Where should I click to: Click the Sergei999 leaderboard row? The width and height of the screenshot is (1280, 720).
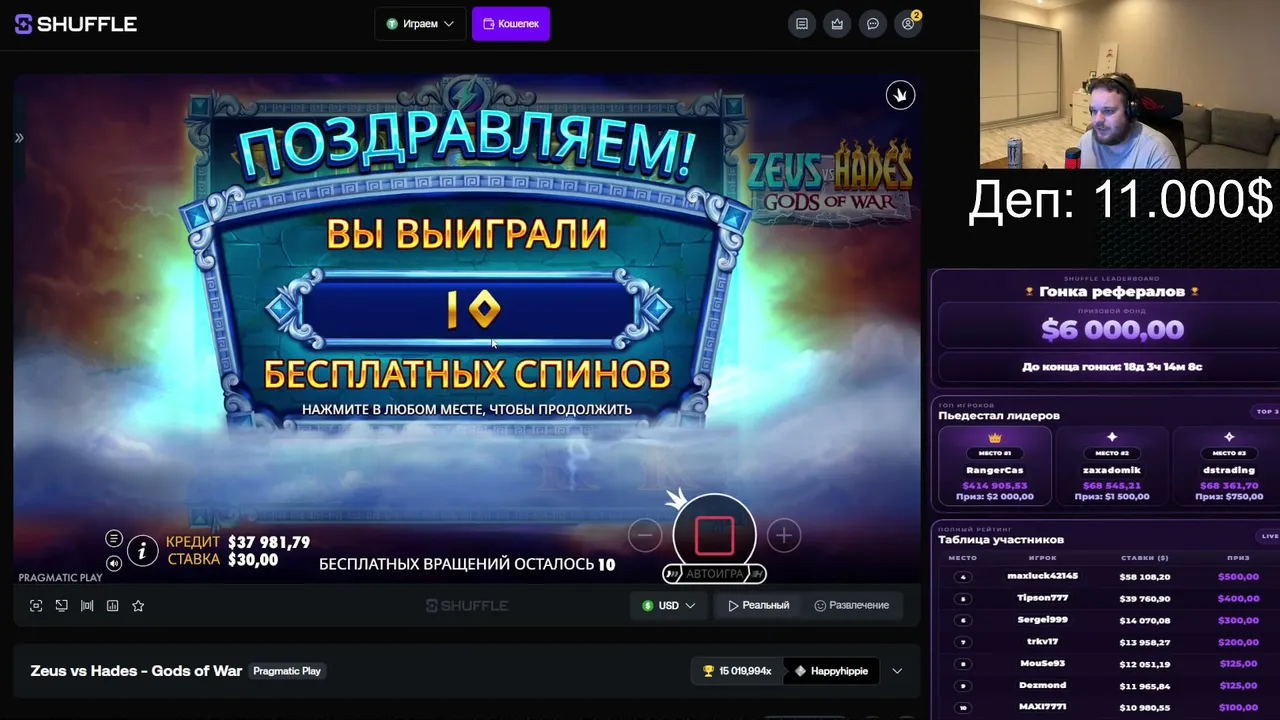coord(1108,620)
